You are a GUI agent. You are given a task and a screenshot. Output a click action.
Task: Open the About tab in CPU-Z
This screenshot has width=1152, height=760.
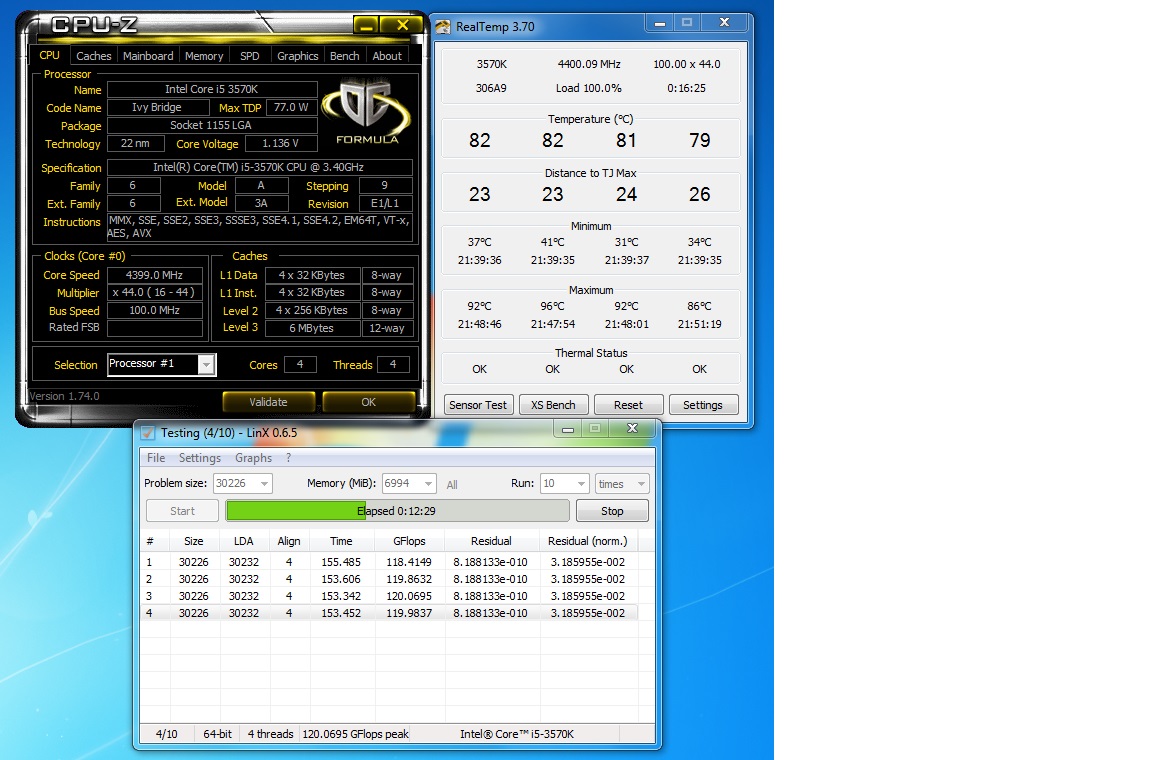click(x=387, y=56)
